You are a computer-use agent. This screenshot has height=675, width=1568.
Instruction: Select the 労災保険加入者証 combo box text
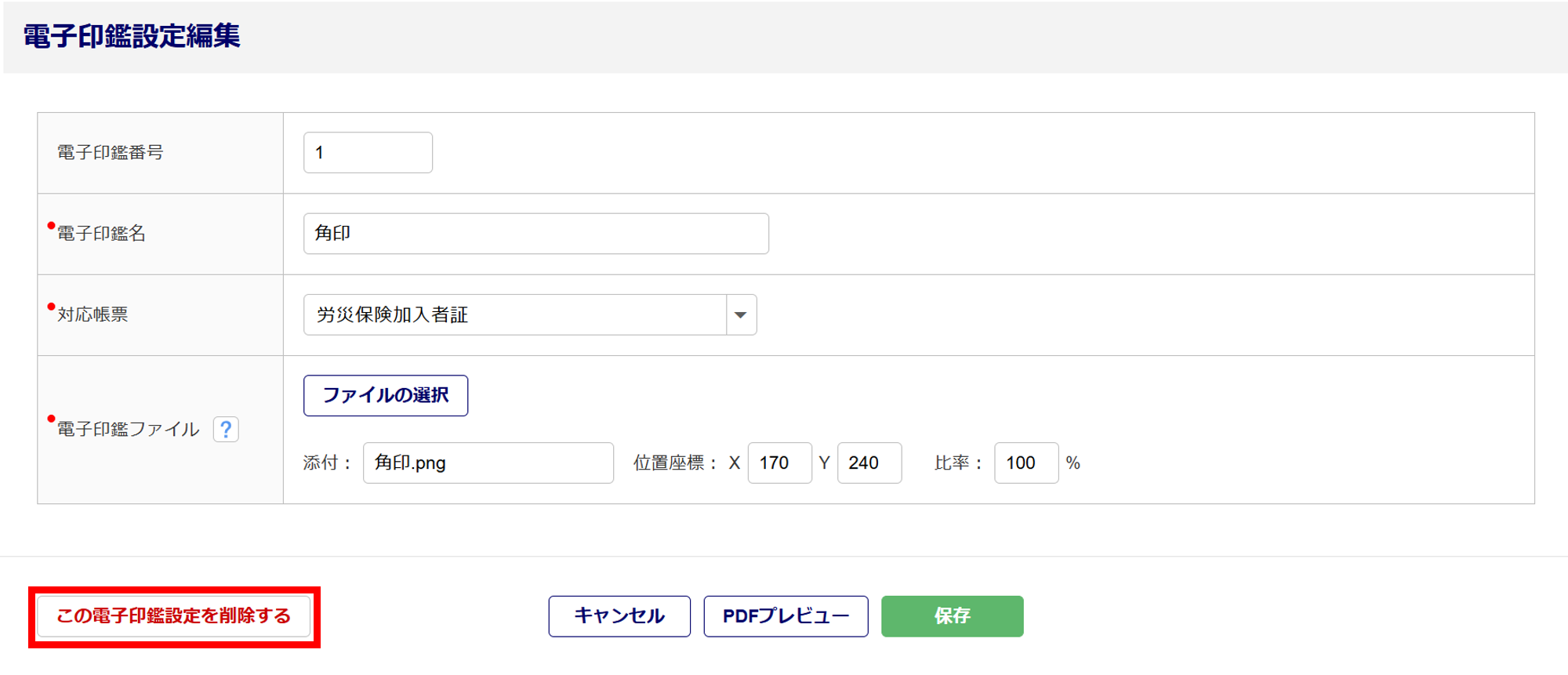click(x=514, y=315)
